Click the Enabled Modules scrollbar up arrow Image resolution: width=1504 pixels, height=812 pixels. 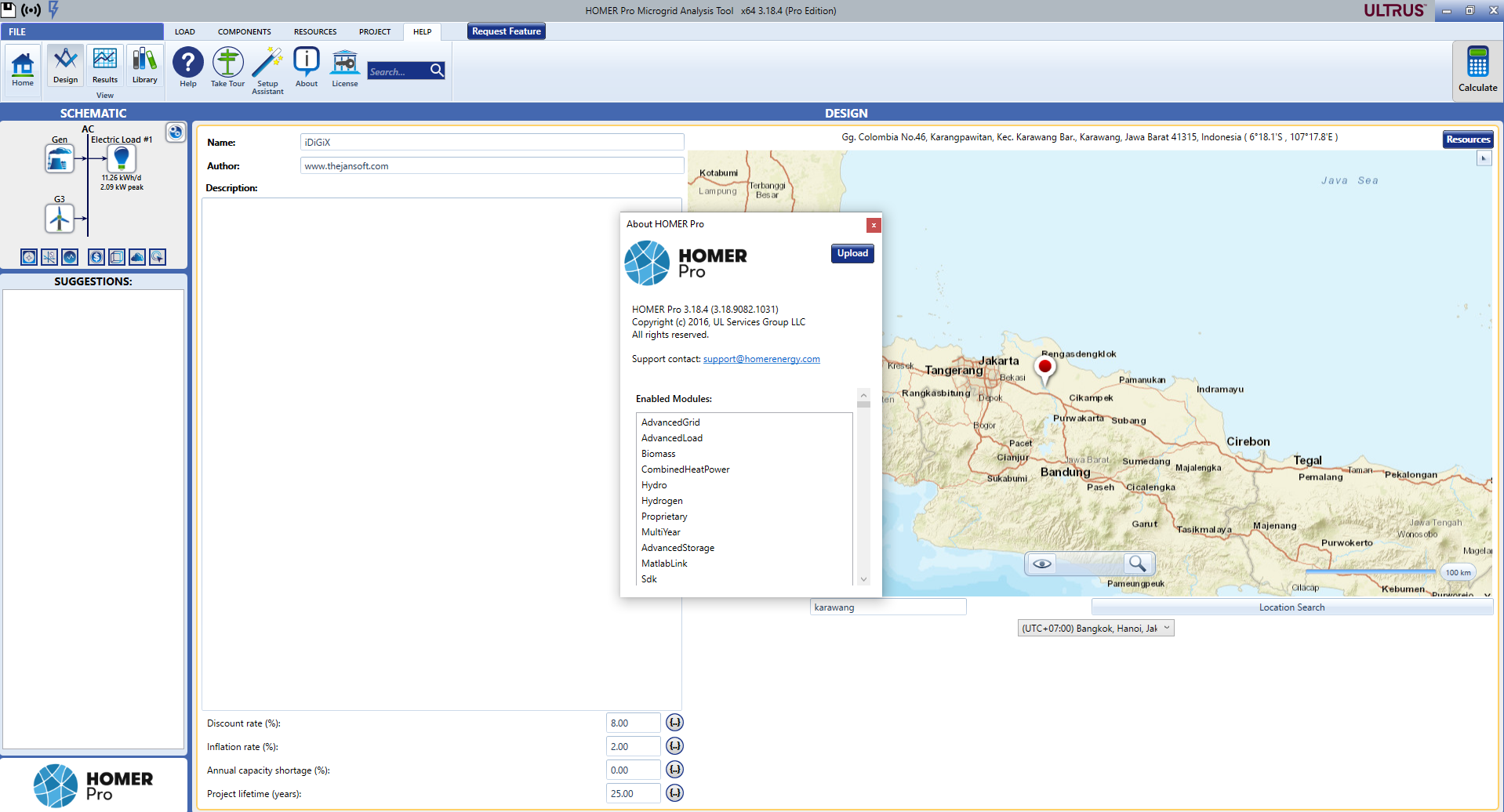[863, 394]
